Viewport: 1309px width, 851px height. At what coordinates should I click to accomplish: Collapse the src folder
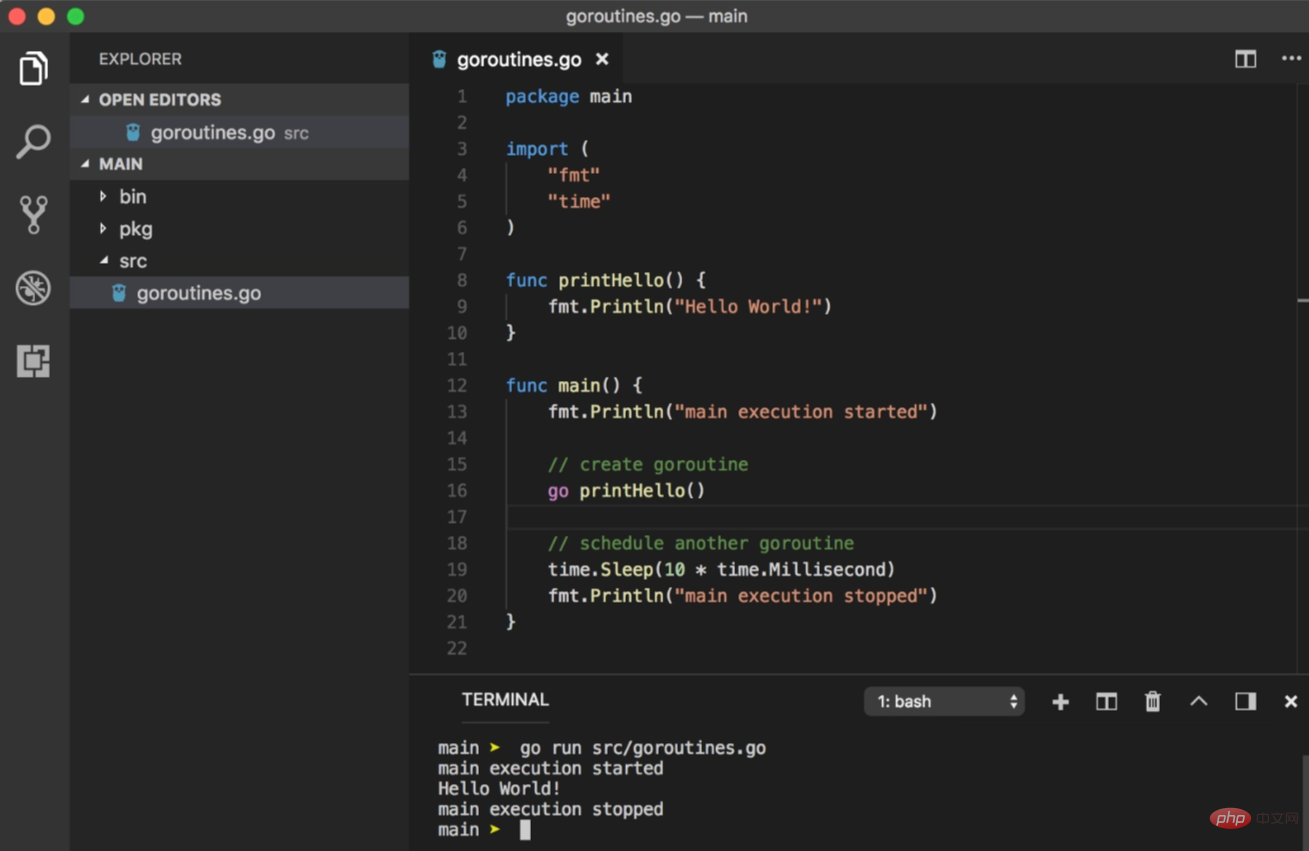pos(132,261)
